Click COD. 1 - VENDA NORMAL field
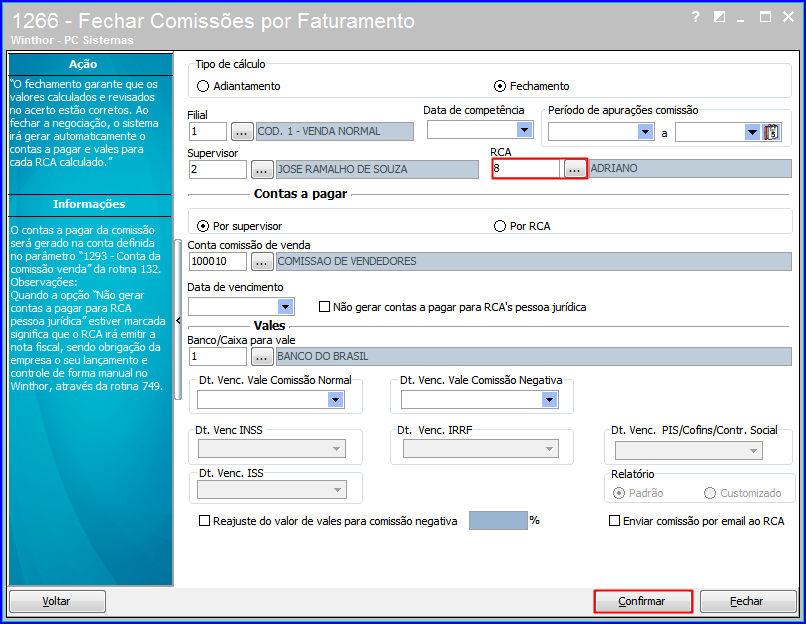 (x=335, y=132)
